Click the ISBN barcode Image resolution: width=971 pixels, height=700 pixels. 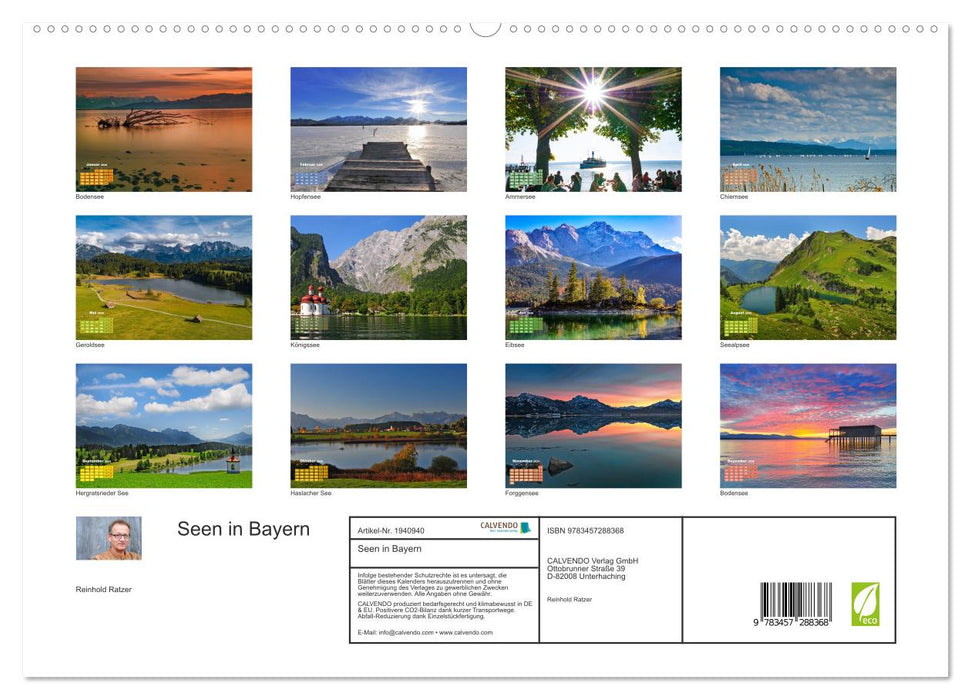[x=797, y=600]
